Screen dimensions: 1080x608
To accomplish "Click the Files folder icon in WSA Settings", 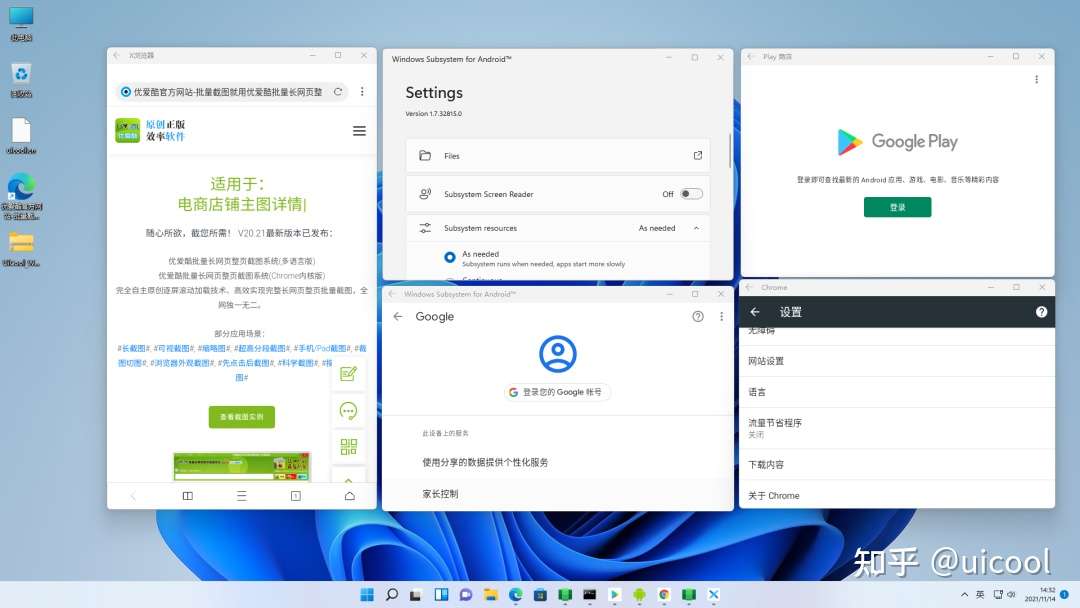I will 425,156.
